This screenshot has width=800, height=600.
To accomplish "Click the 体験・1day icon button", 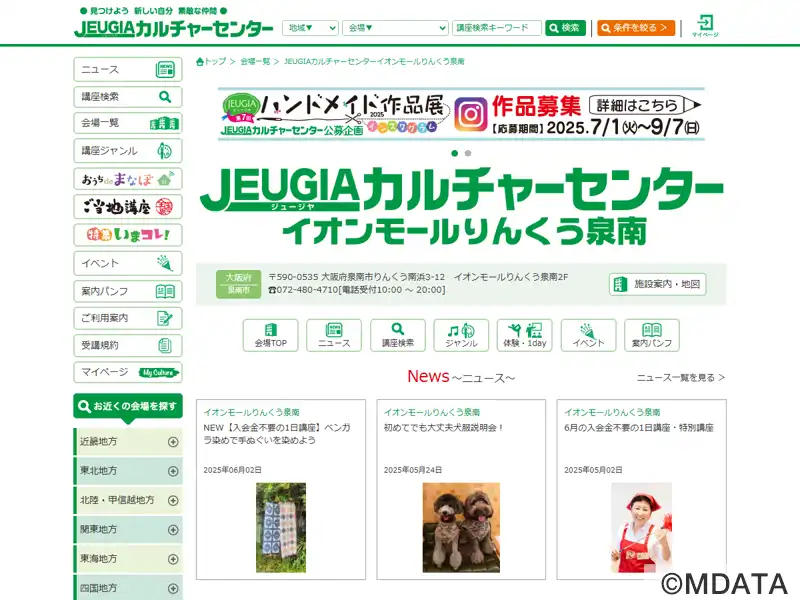I will coord(525,335).
